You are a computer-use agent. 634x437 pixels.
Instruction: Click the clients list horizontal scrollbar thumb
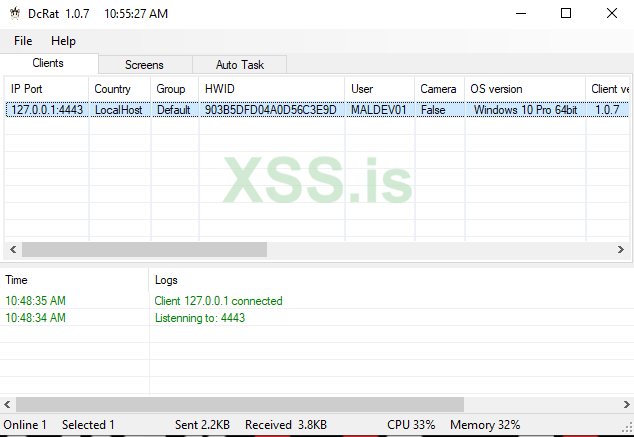[x=144, y=249]
